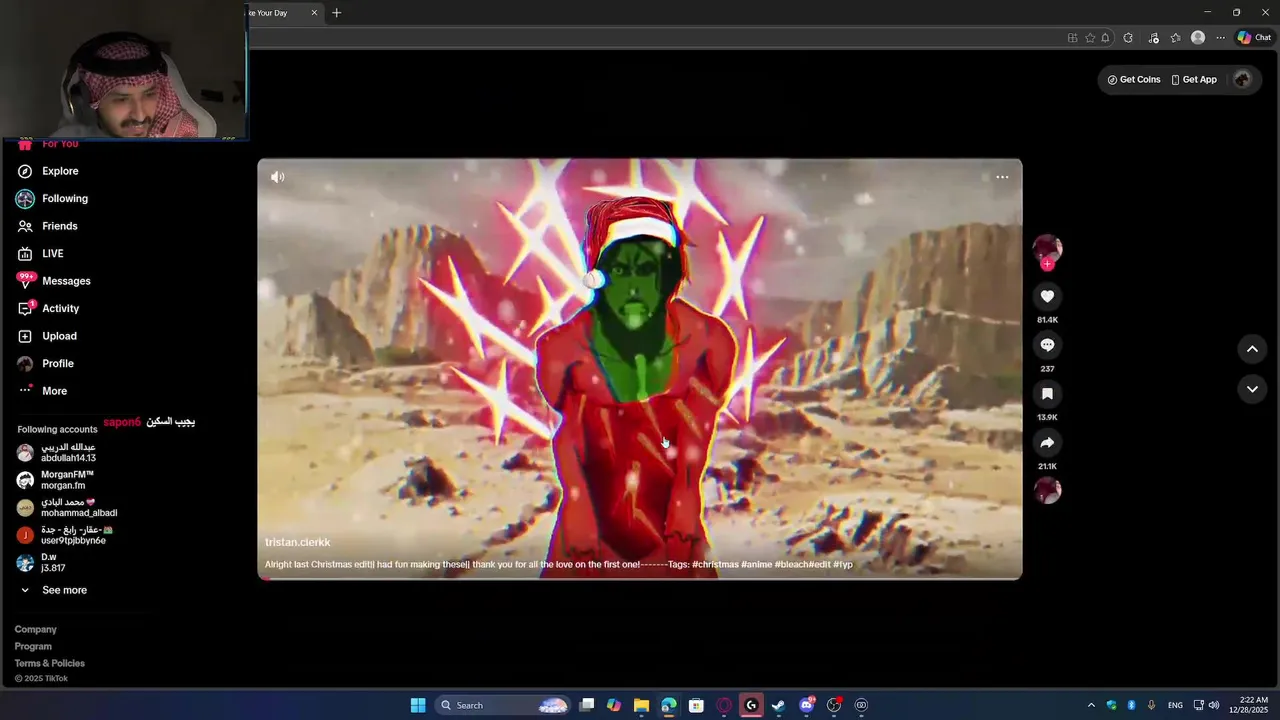Like the video with heart icon

tap(1047, 296)
